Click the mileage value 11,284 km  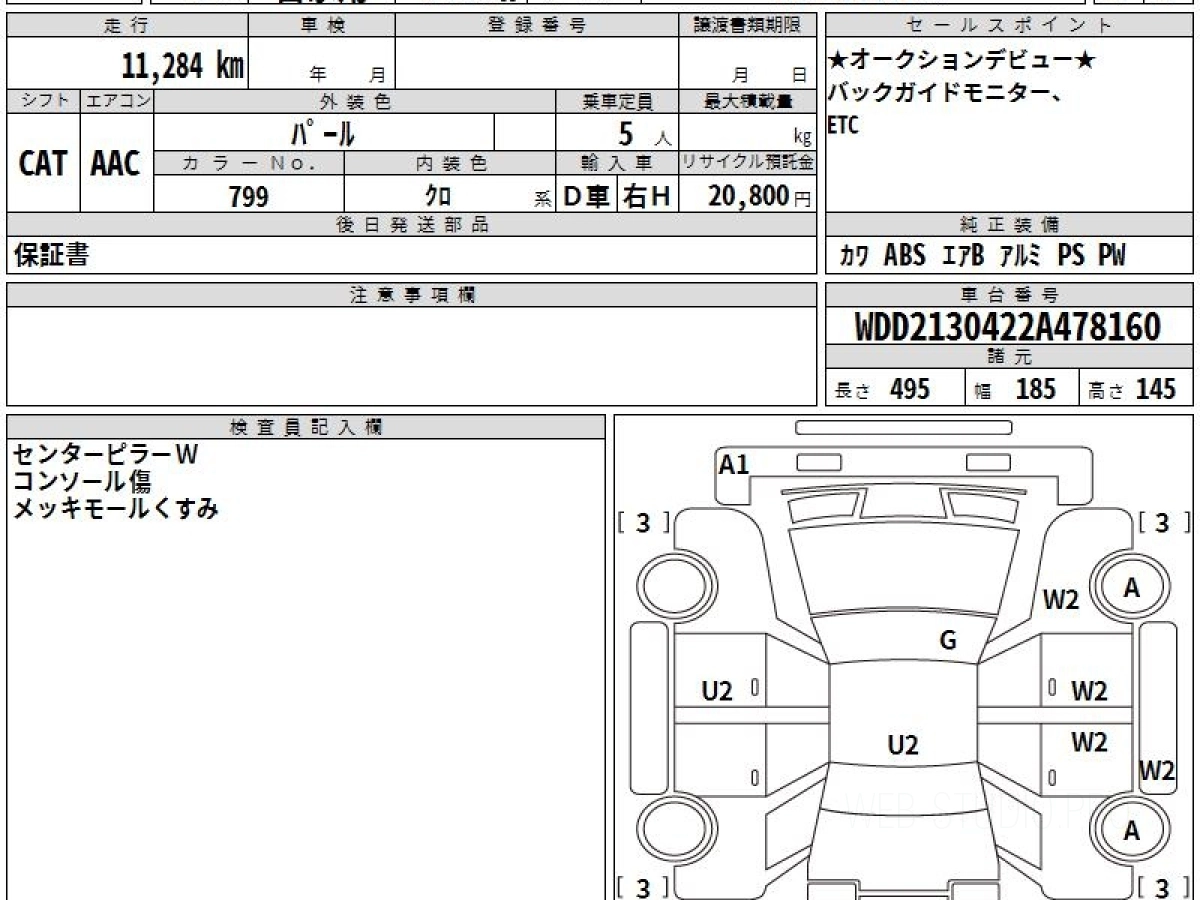point(183,66)
